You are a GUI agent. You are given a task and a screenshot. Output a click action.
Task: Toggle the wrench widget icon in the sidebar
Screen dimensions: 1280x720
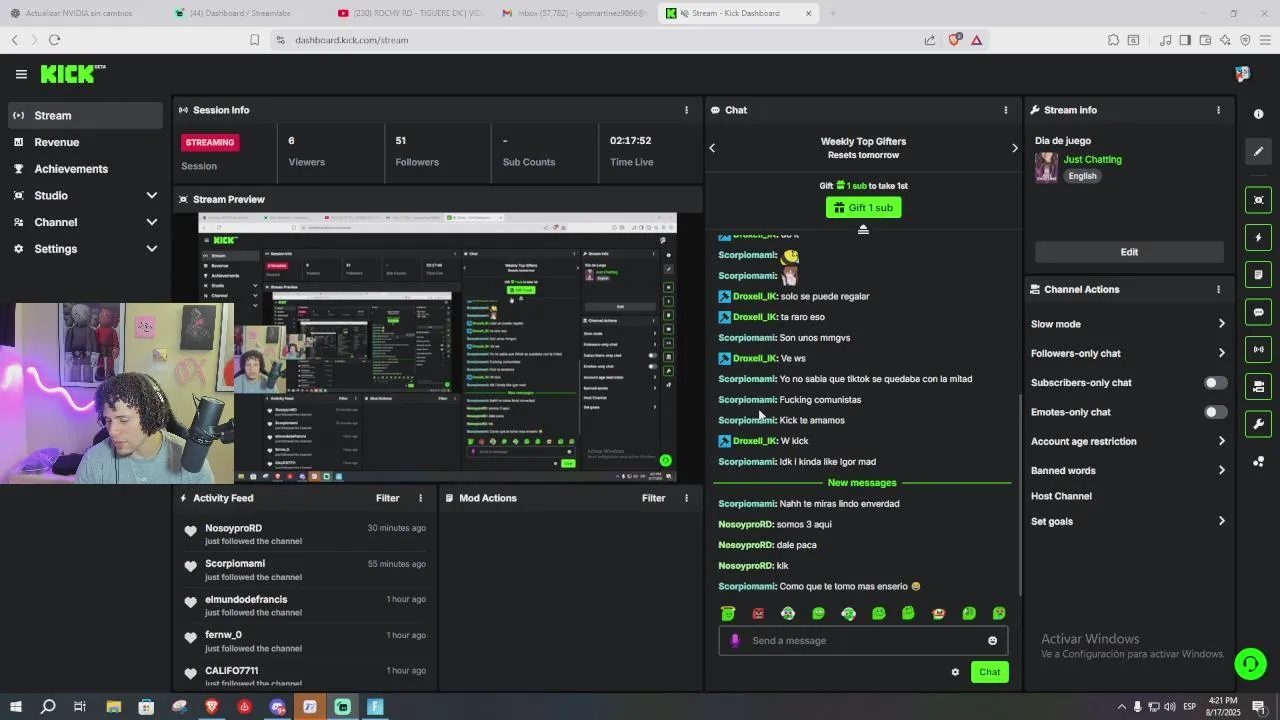tap(1258, 423)
